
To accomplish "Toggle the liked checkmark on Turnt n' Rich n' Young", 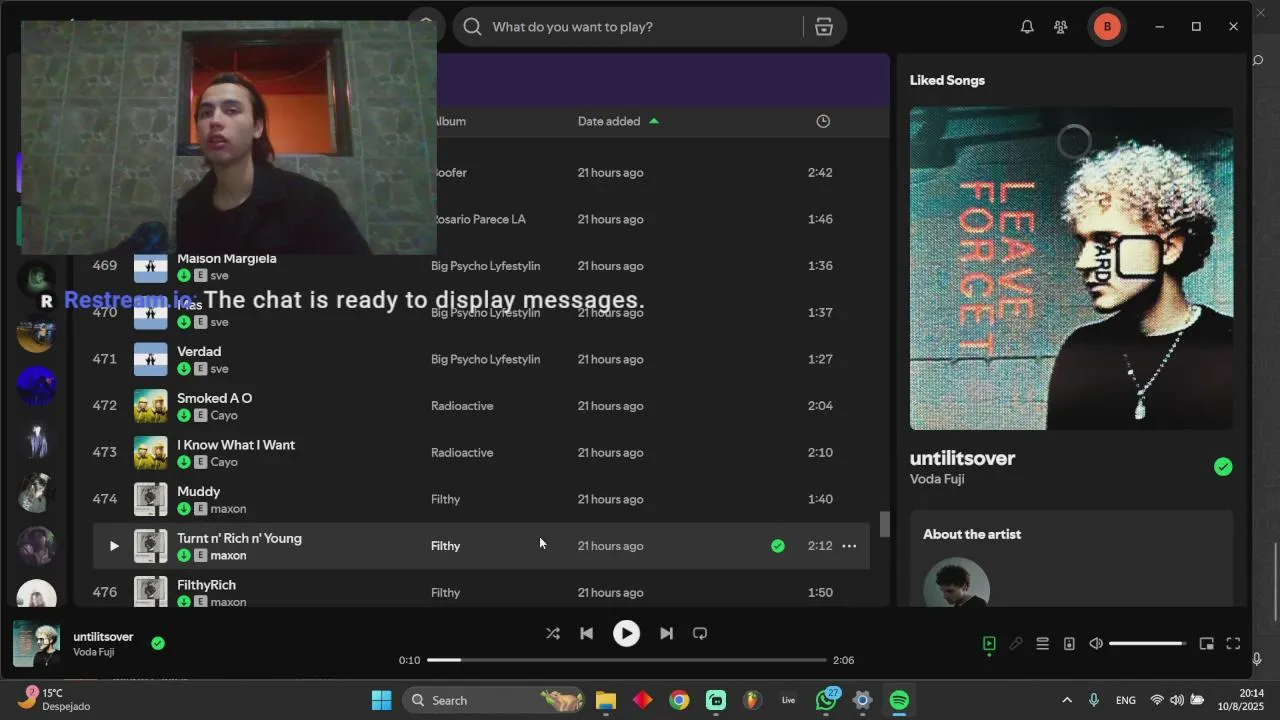I will click(778, 546).
